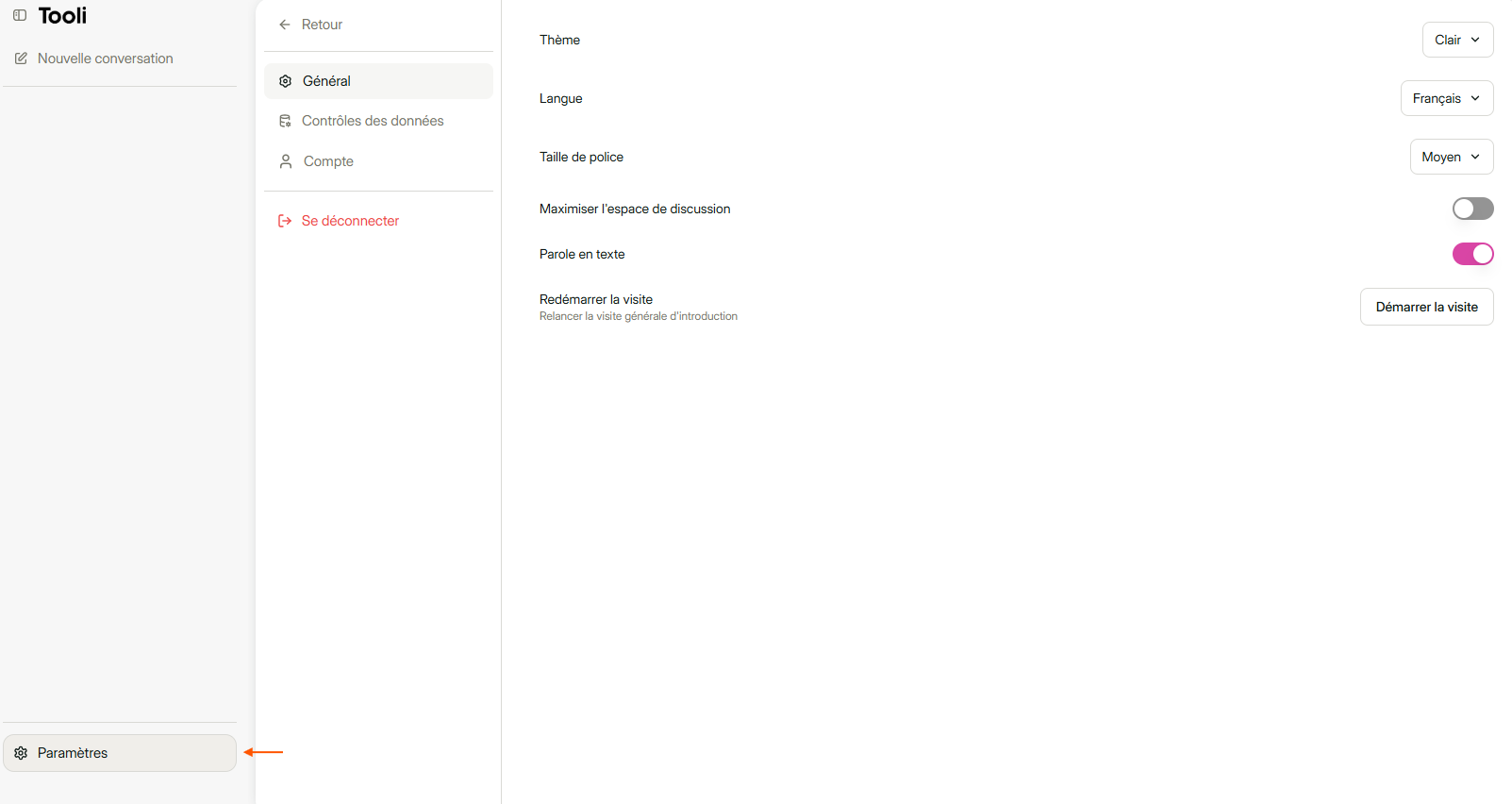The width and height of the screenshot is (1512, 804).
Task: Click the gear icon next to Général
Action: (x=286, y=81)
